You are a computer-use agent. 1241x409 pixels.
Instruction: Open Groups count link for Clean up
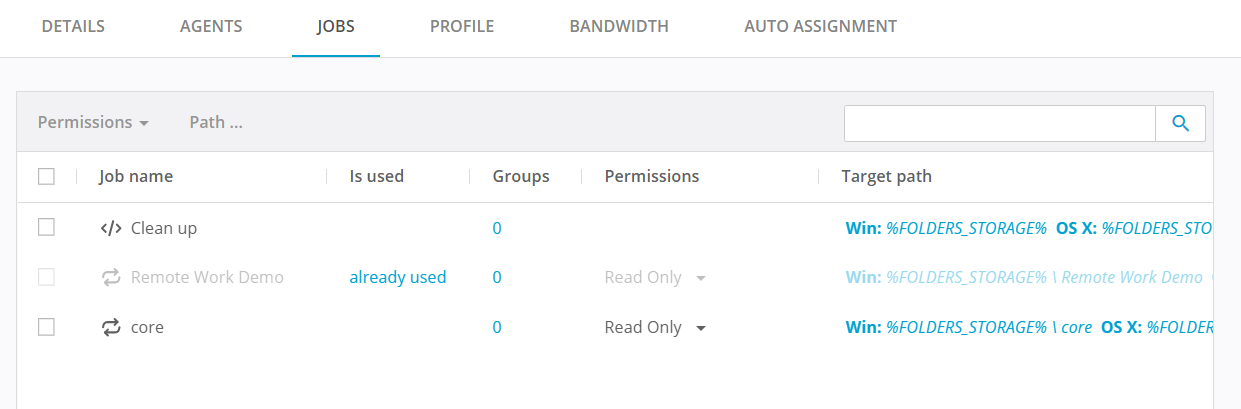(x=497, y=228)
